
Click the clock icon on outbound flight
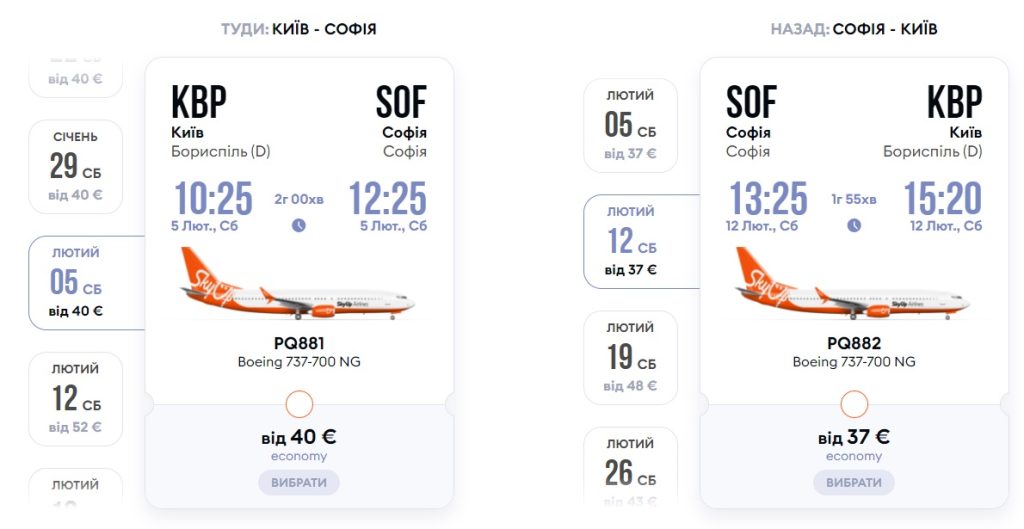(x=299, y=225)
